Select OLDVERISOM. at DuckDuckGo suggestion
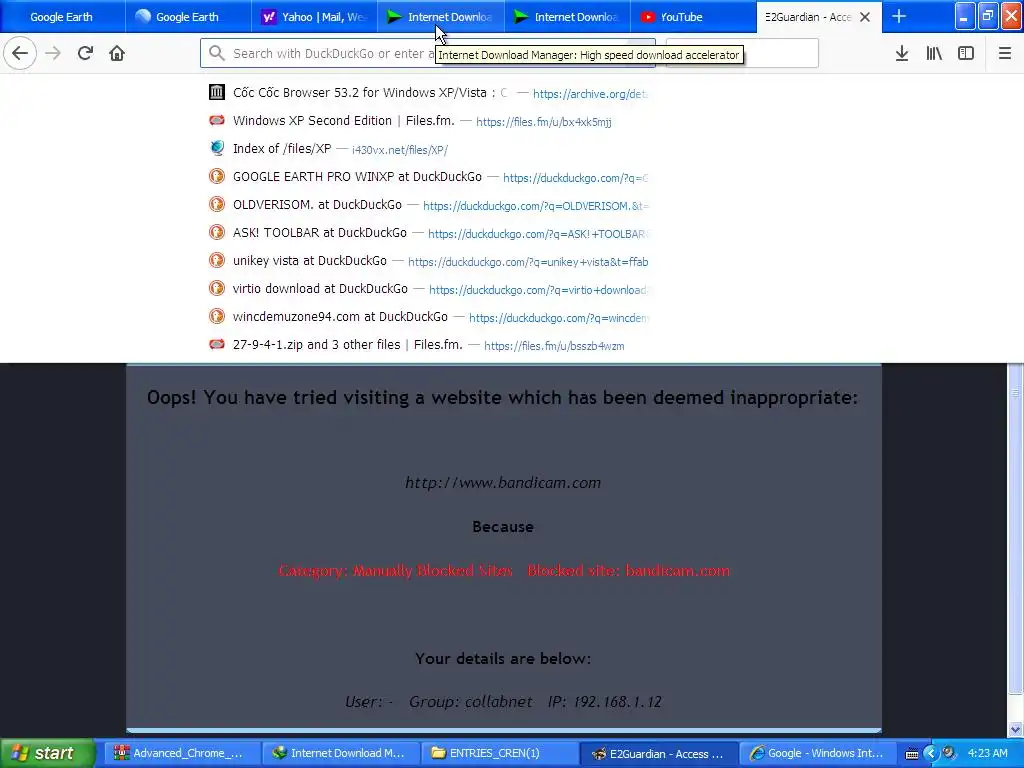Viewport: 1024px width, 768px height. tap(428, 205)
